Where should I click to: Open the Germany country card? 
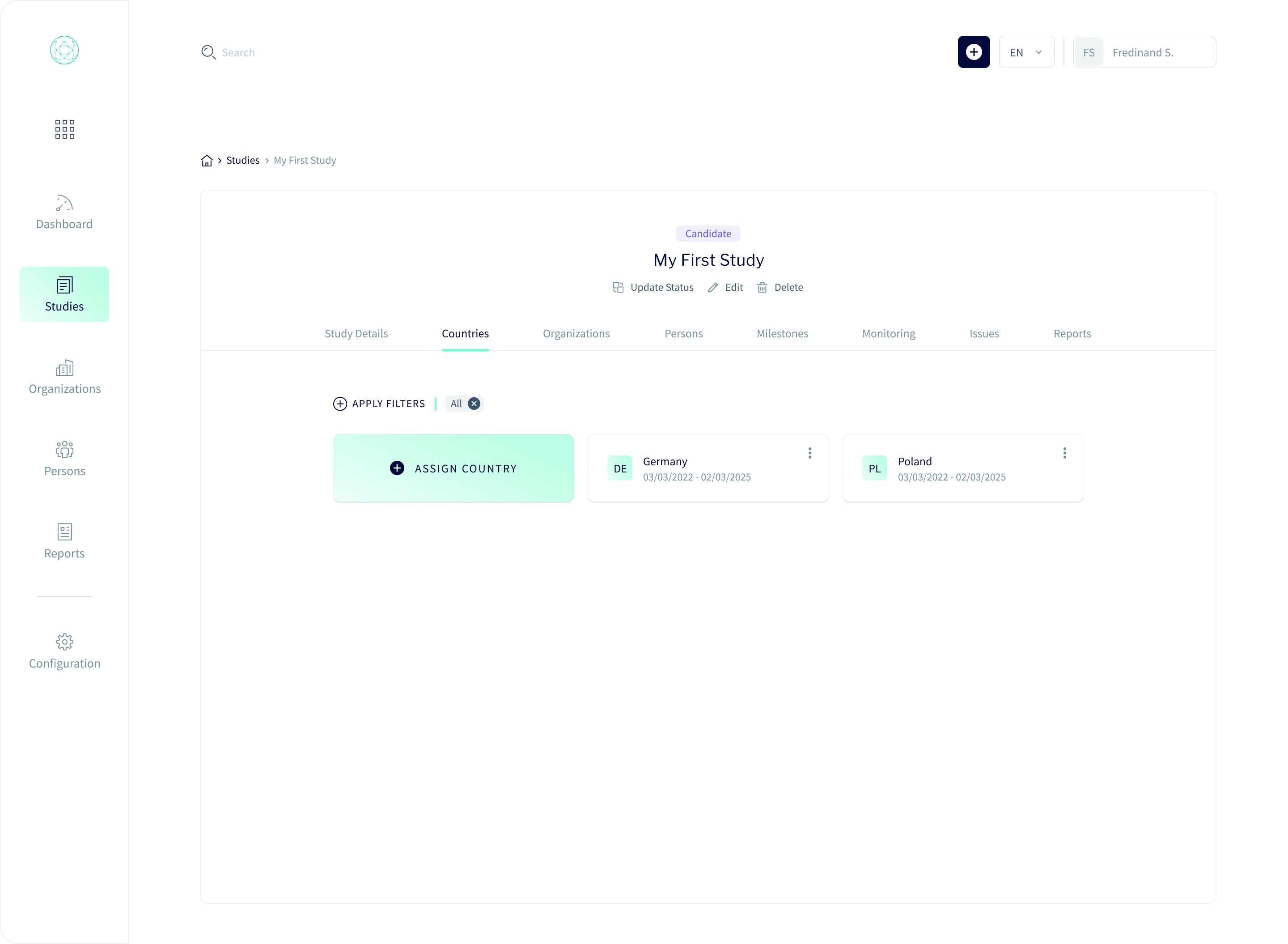(x=708, y=468)
